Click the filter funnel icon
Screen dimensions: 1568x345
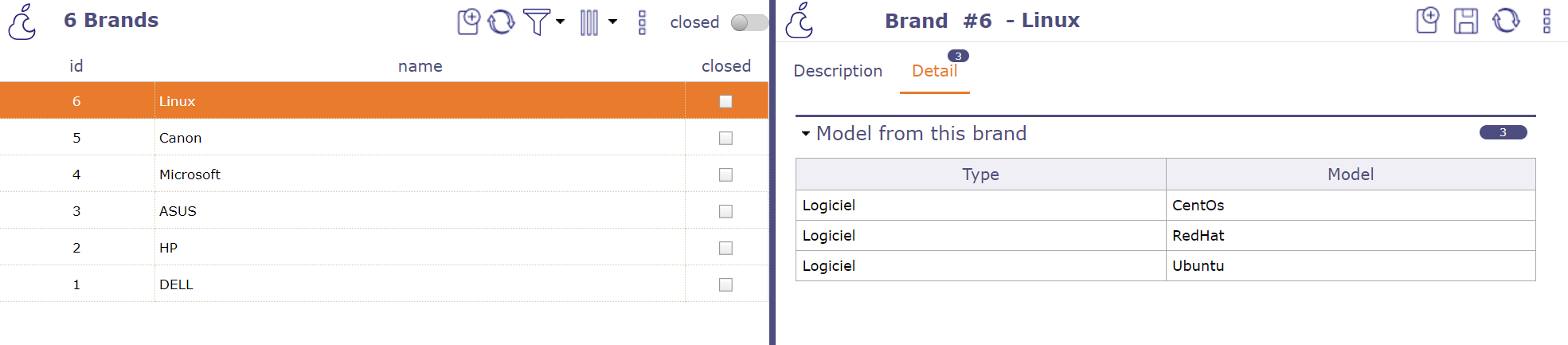pyautogui.click(x=536, y=22)
